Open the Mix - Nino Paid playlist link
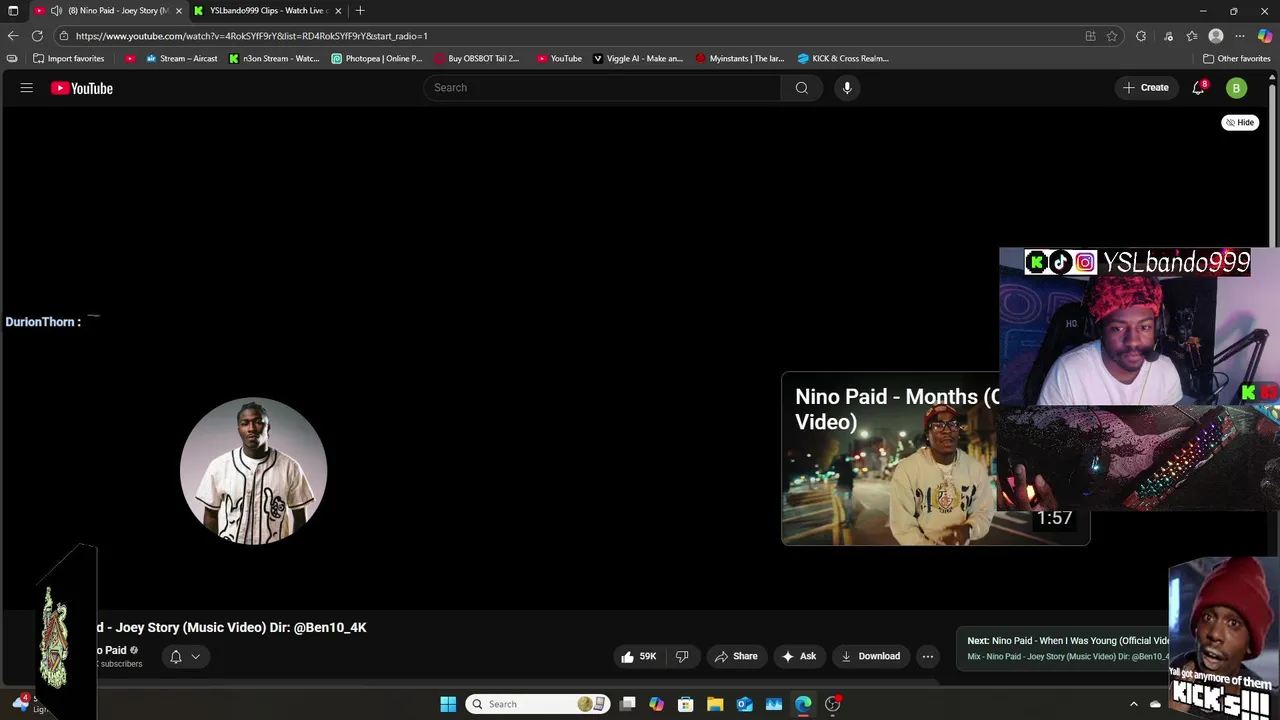The height and width of the screenshot is (720, 1280). click(1068, 657)
